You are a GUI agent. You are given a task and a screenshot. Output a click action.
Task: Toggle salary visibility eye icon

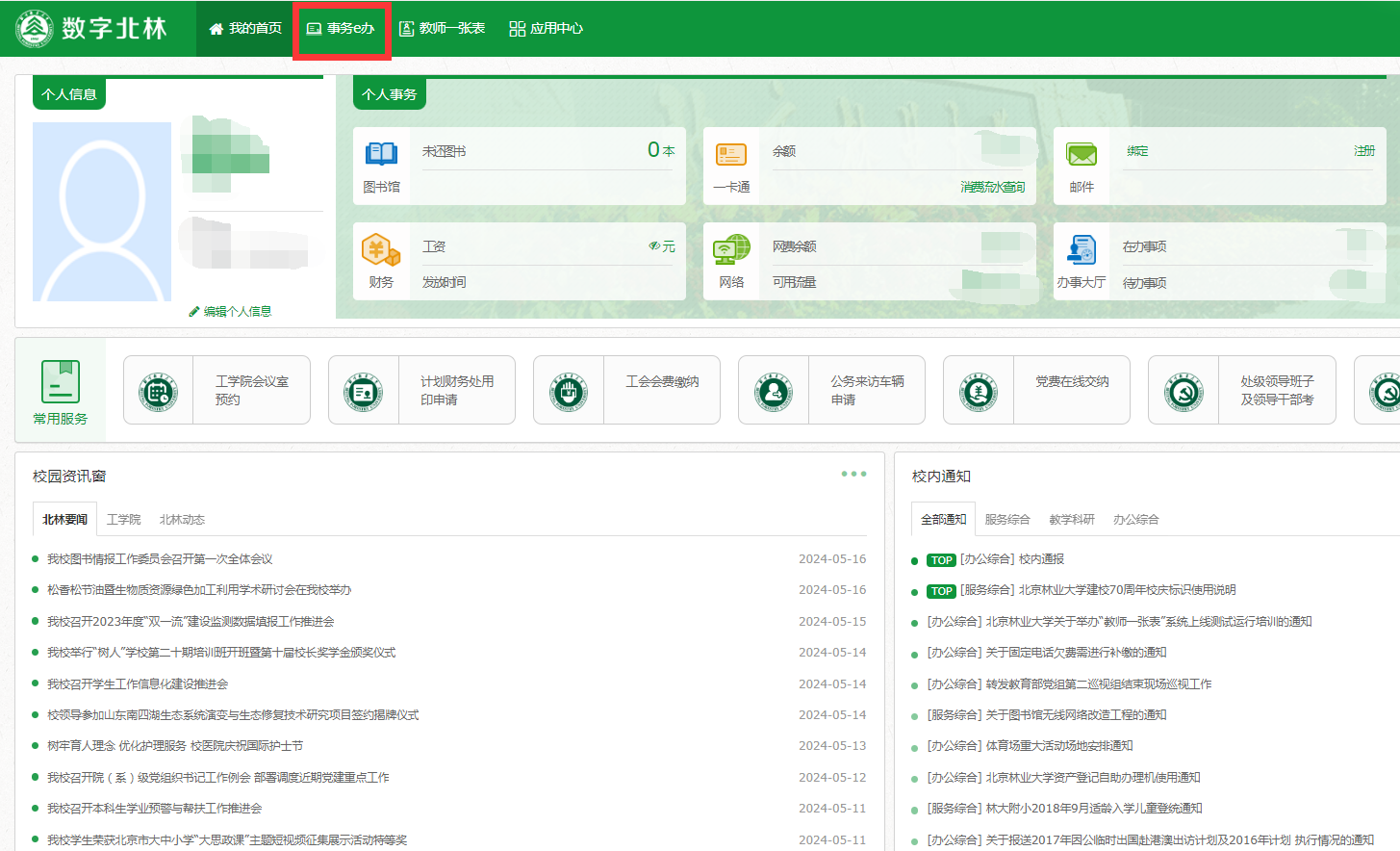(x=654, y=246)
